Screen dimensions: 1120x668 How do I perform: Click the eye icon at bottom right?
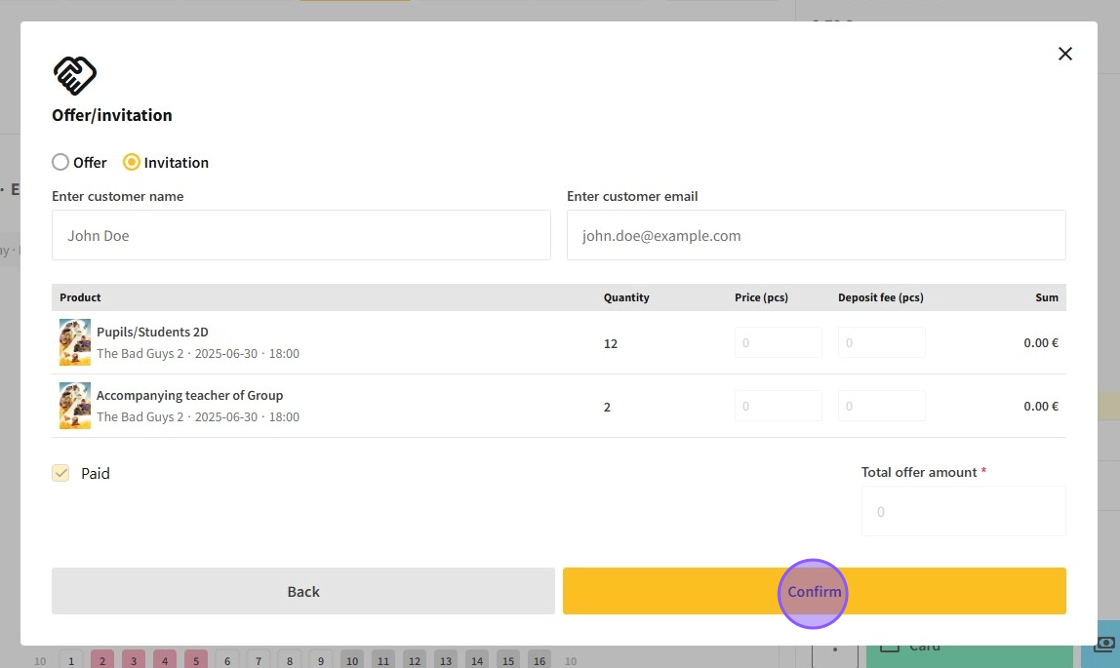click(x=1104, y=645)
